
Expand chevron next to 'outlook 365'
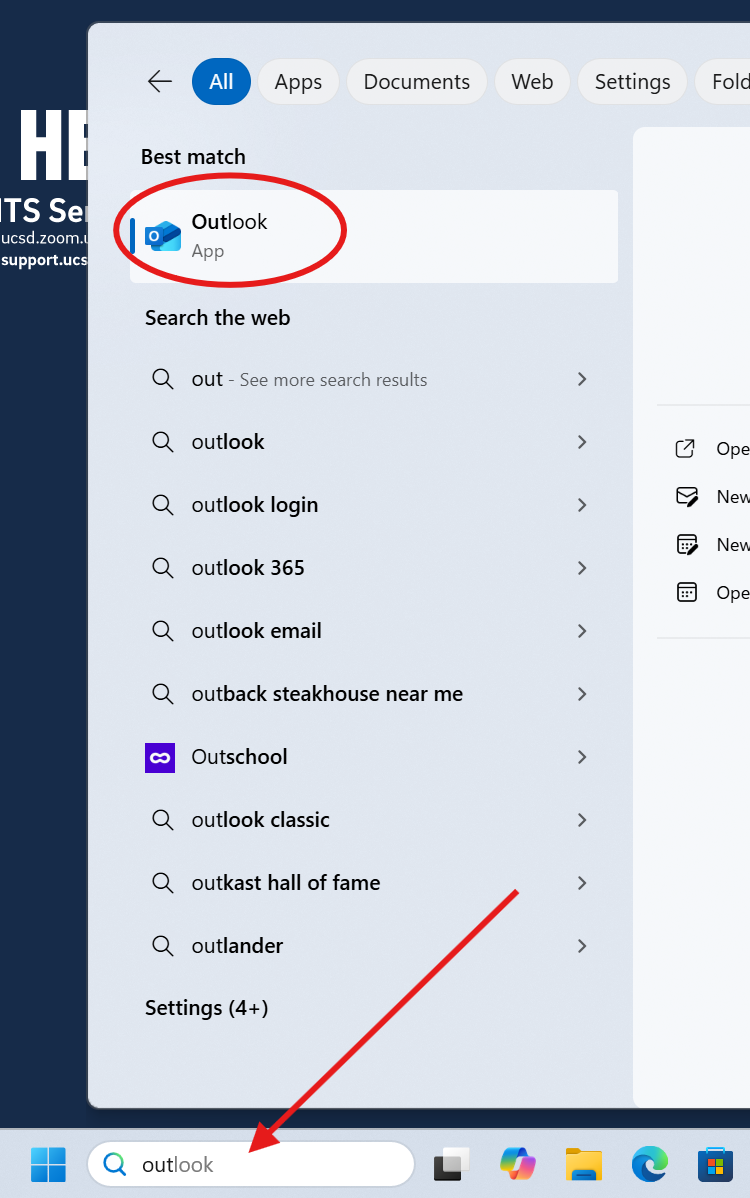pyautogui.click(x=582, y=568)
